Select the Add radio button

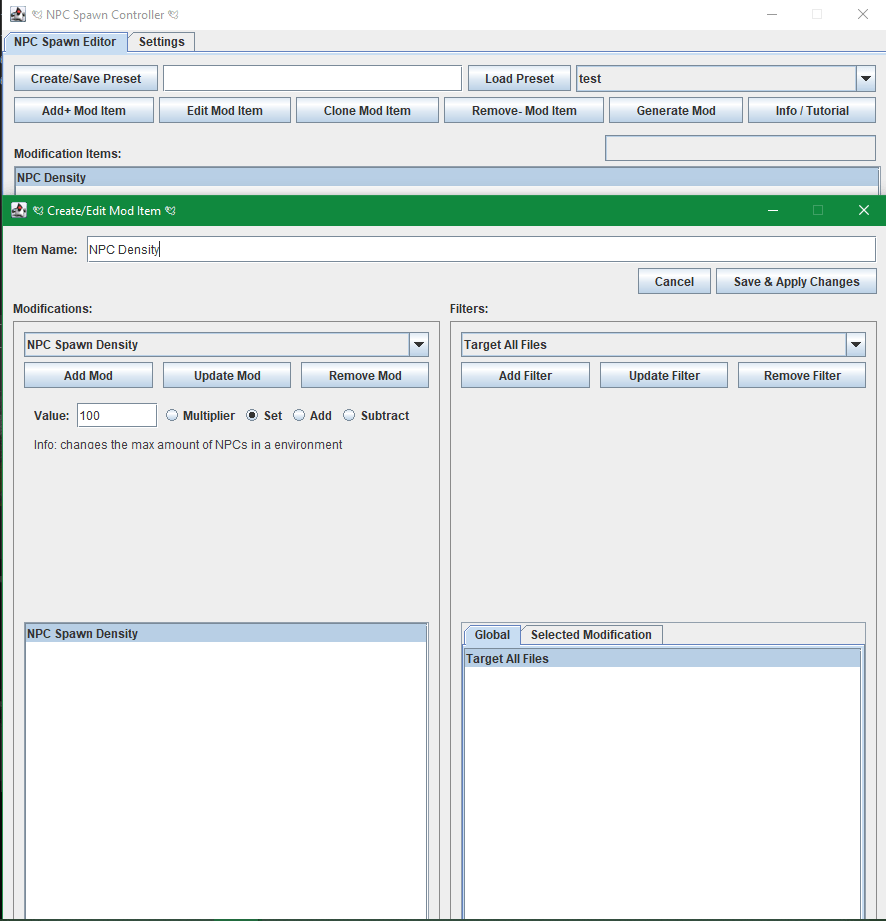click(x=299, y=415)
